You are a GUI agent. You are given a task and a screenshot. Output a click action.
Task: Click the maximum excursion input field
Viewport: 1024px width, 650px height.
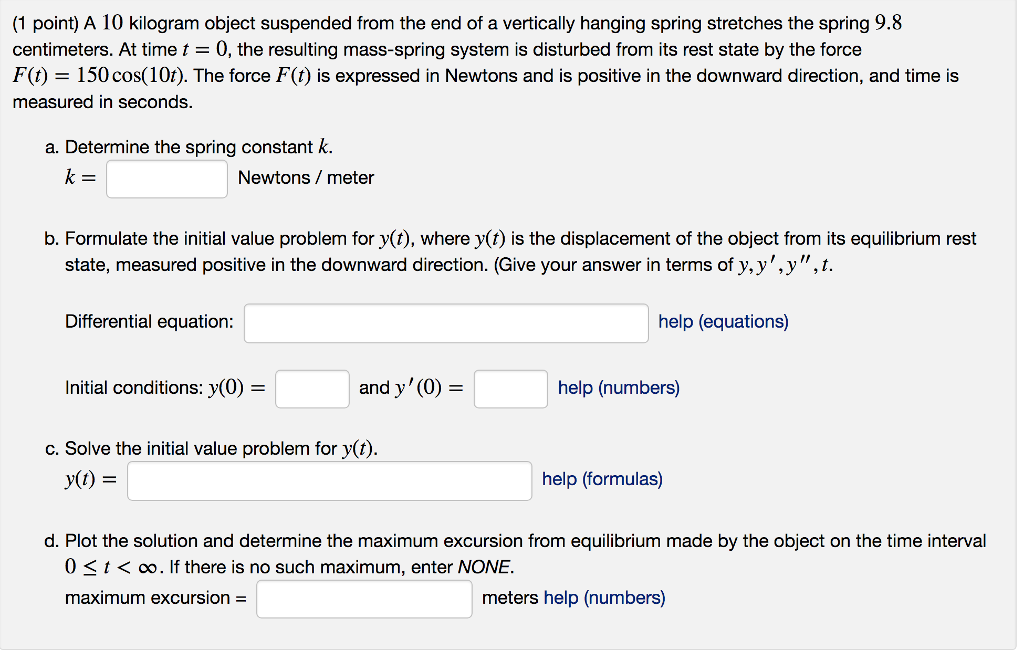point(364,598)
